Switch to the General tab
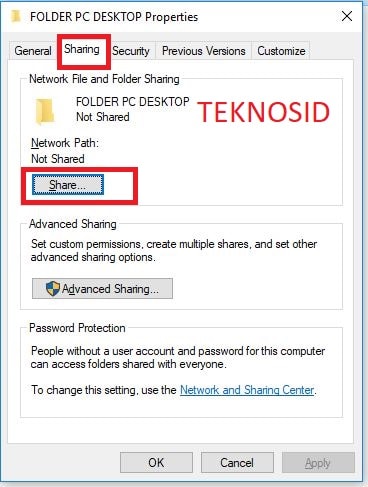368x487 pixels. point(33,51)
